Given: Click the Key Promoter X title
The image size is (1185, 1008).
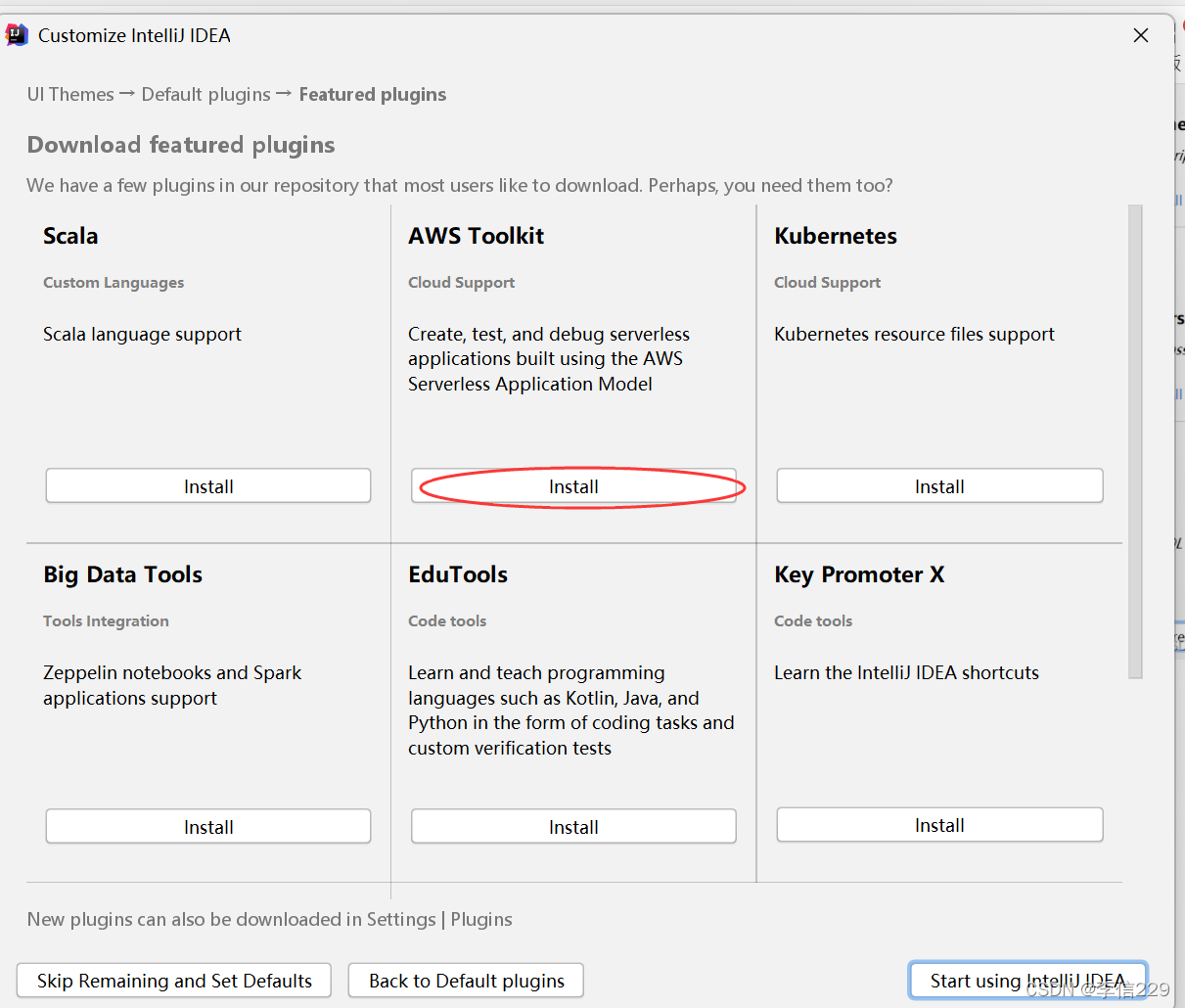Looking at the screenshot, I should point(859,574).
